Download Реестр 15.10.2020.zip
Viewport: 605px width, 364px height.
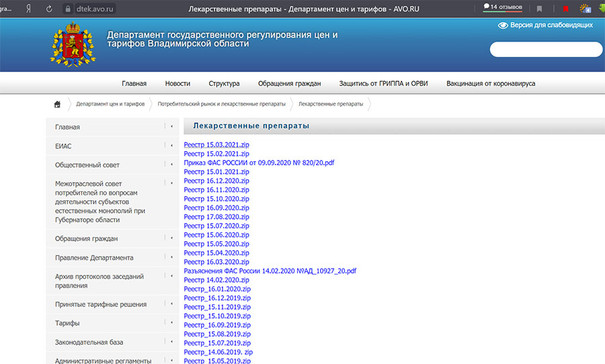pos(216,199)
